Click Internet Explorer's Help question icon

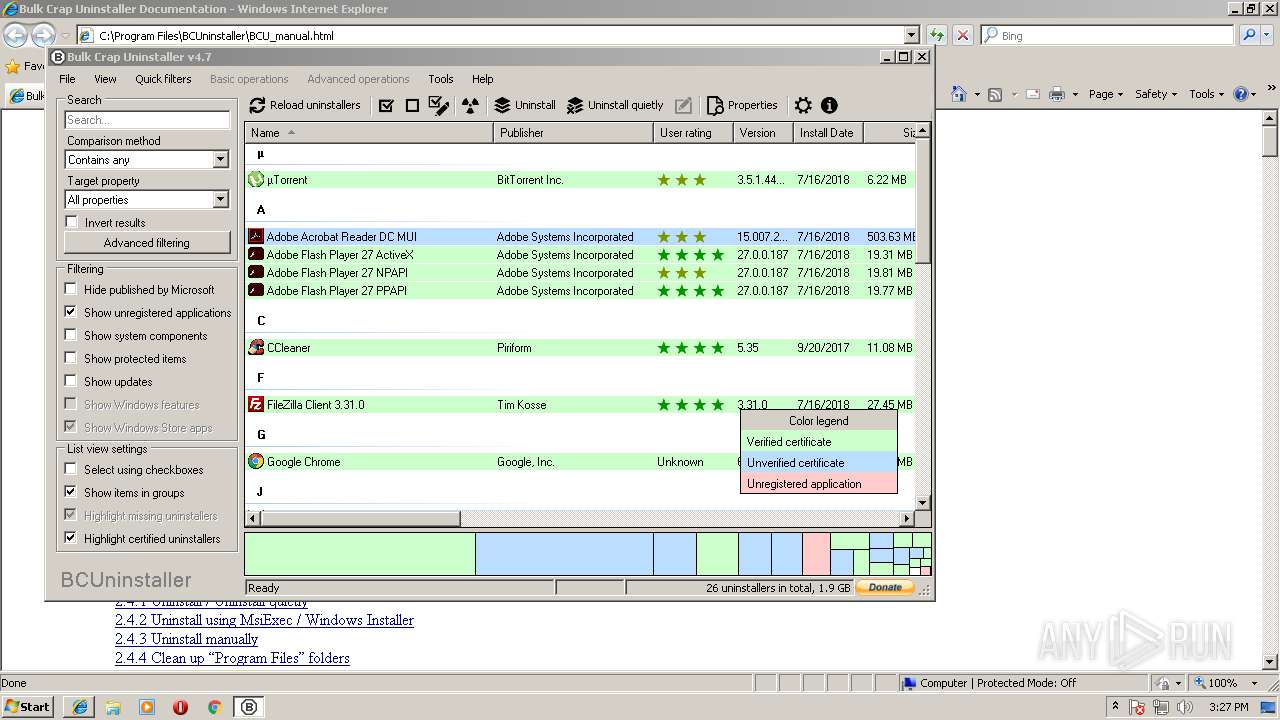click(x=1241, y=94)
